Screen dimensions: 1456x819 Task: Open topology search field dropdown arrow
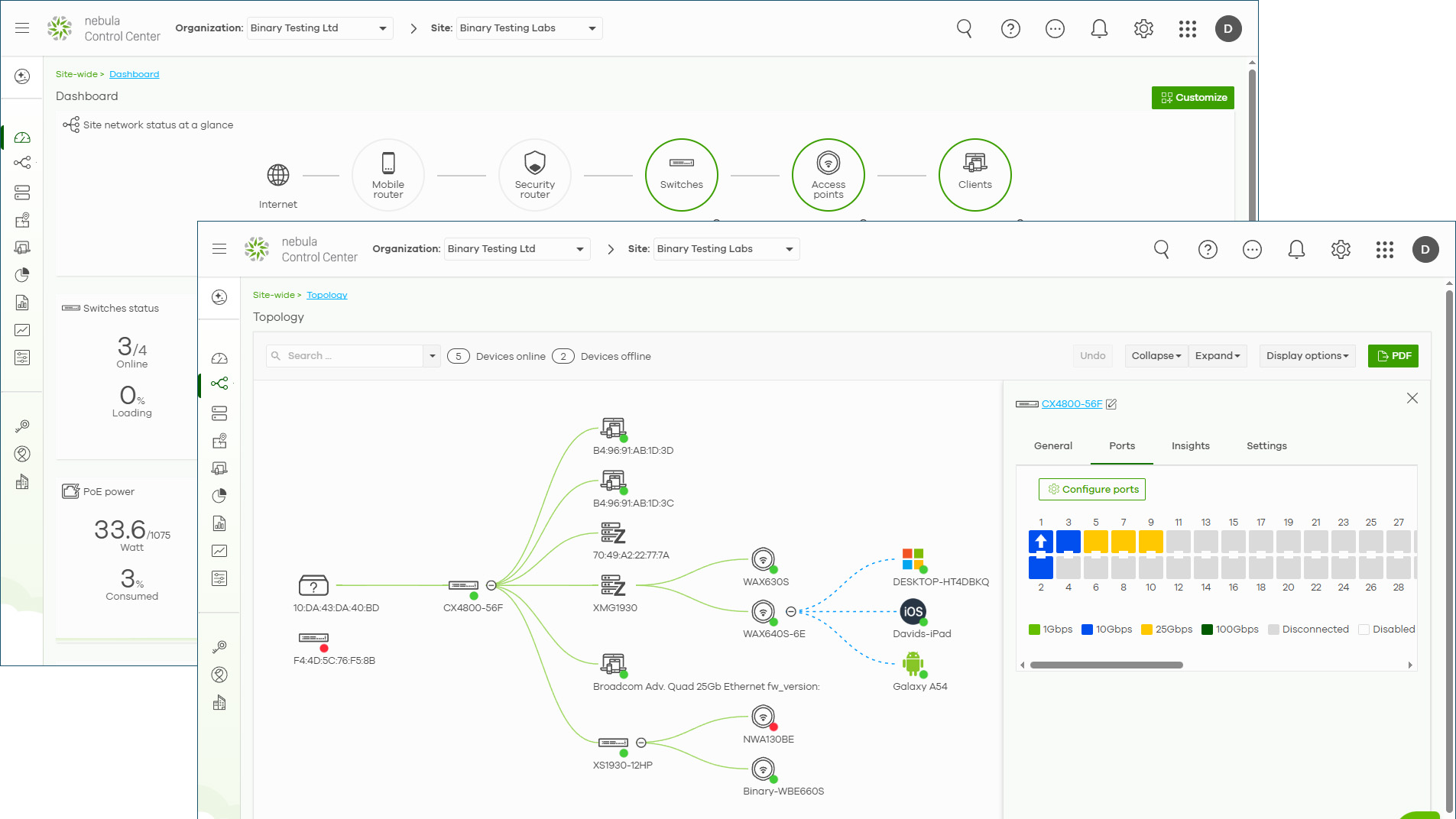[433, 356]
